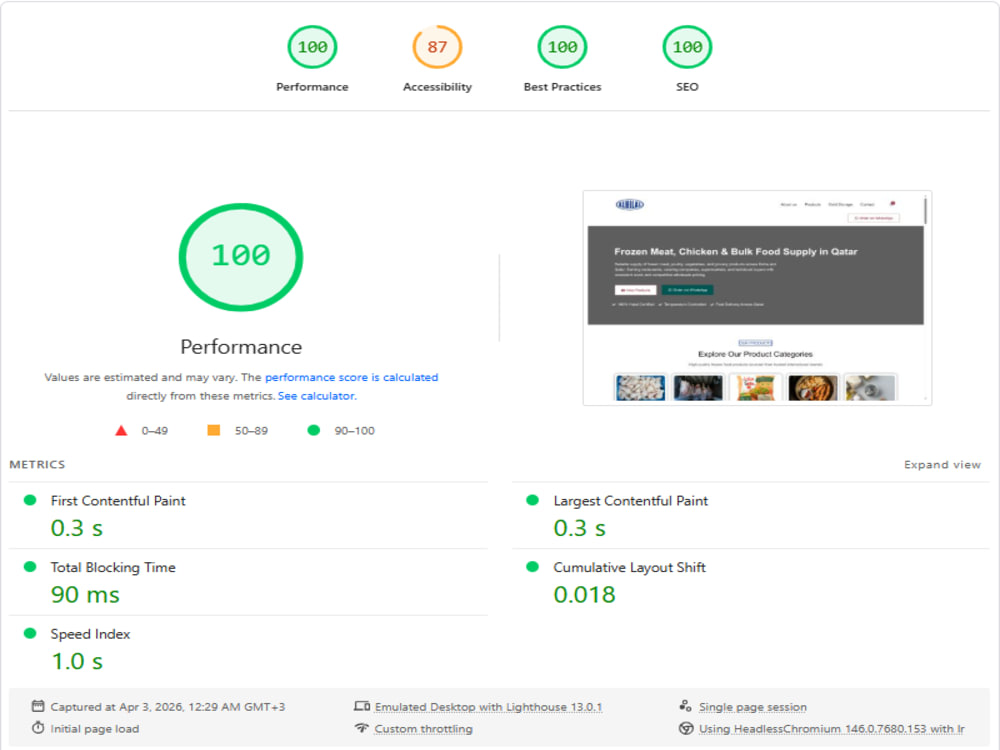Click the page screenshot thumbnail
1000x750 pixels.
point(757,298)
